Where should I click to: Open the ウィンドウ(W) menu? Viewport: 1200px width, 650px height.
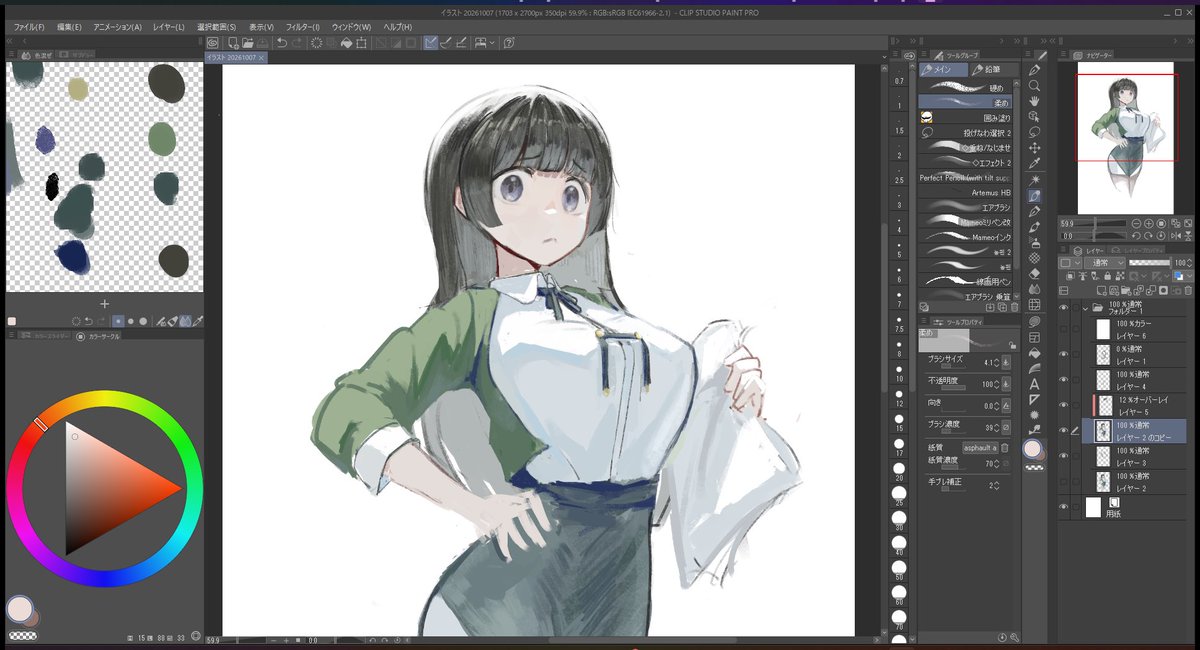350,27
